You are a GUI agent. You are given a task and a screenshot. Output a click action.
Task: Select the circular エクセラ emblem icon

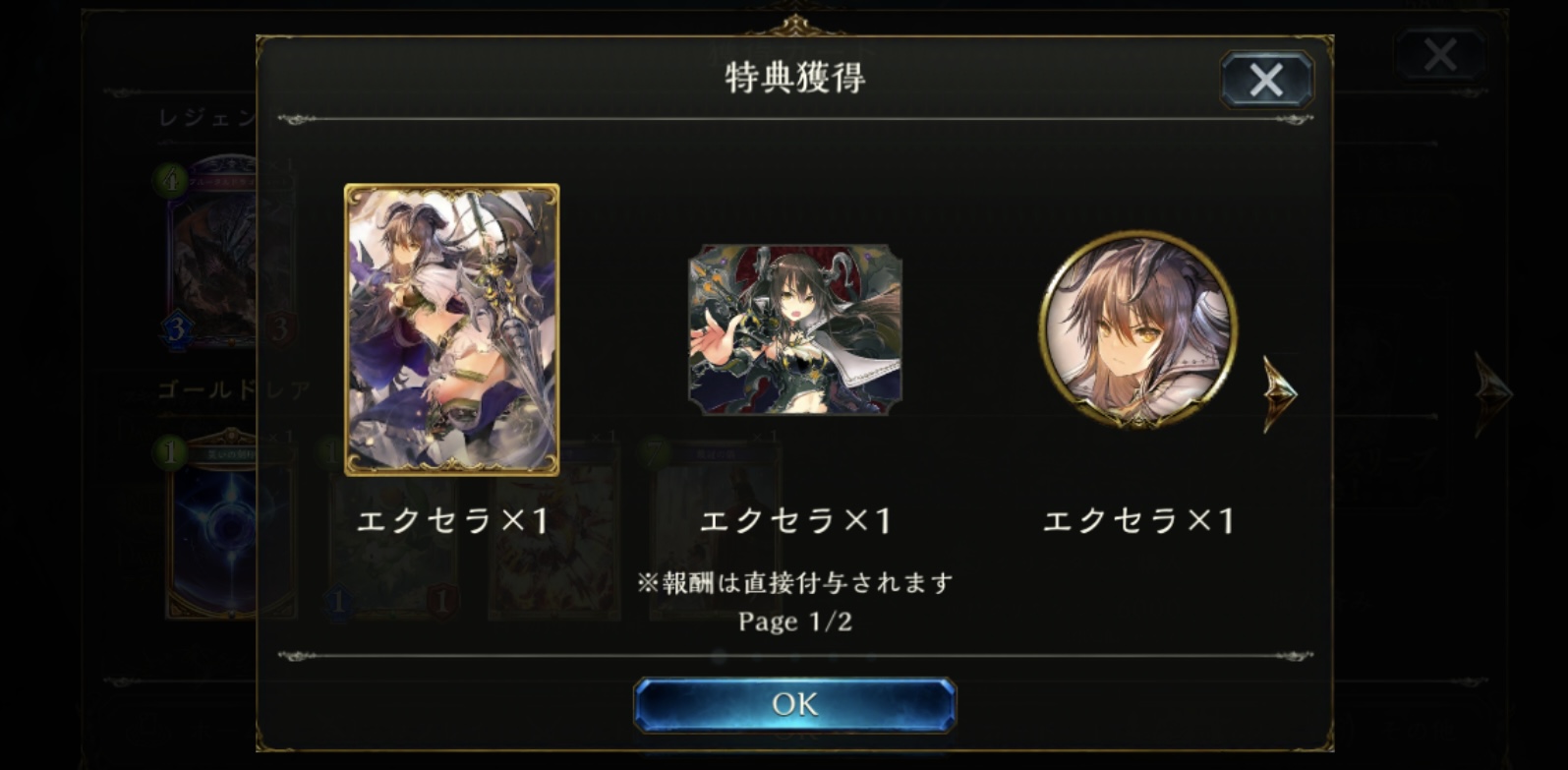point(1137,330)
